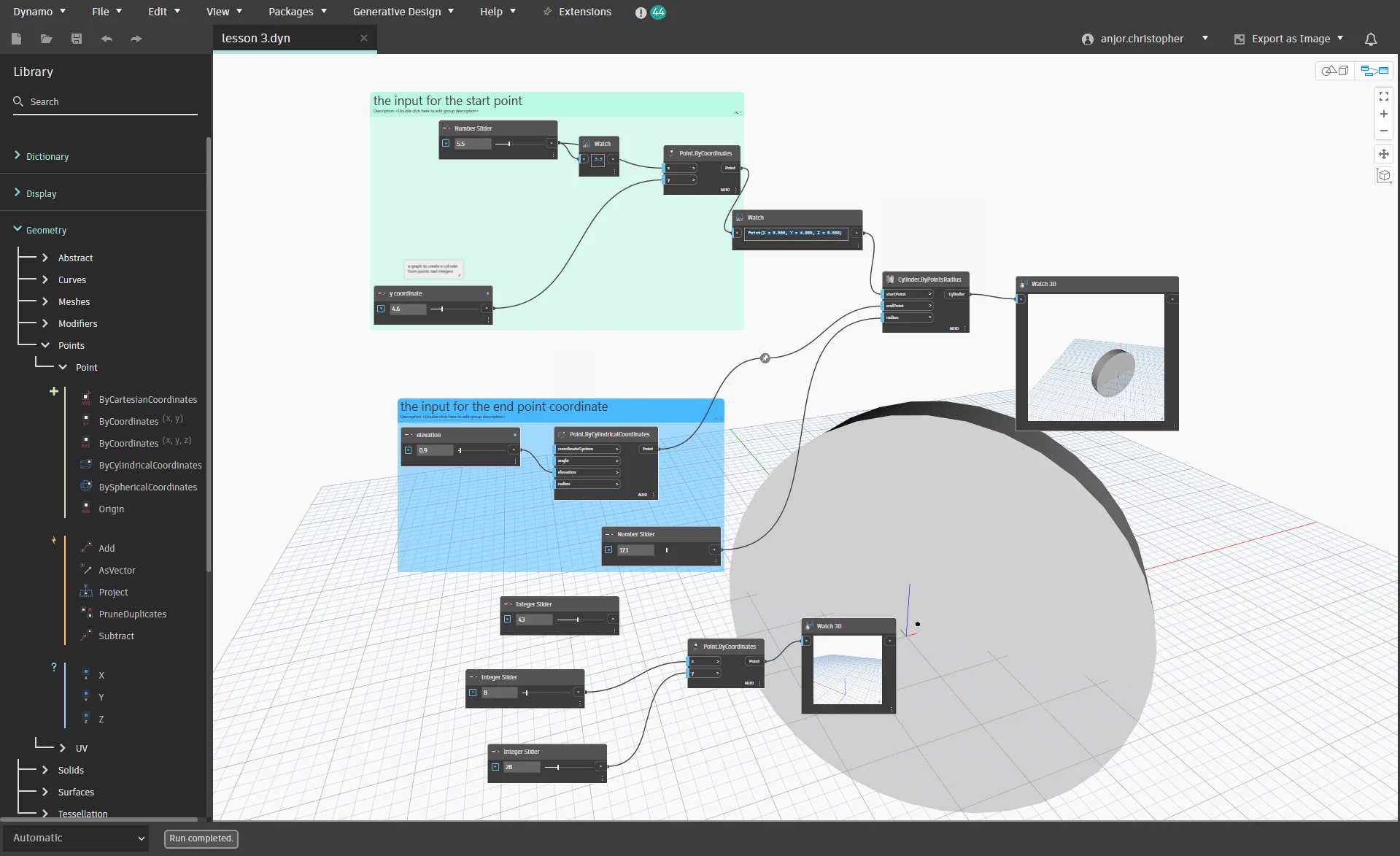This screenshot has height=856, width=1400.
Task: Save the graph with the disk icon
Action: click(x=76, y=39)
